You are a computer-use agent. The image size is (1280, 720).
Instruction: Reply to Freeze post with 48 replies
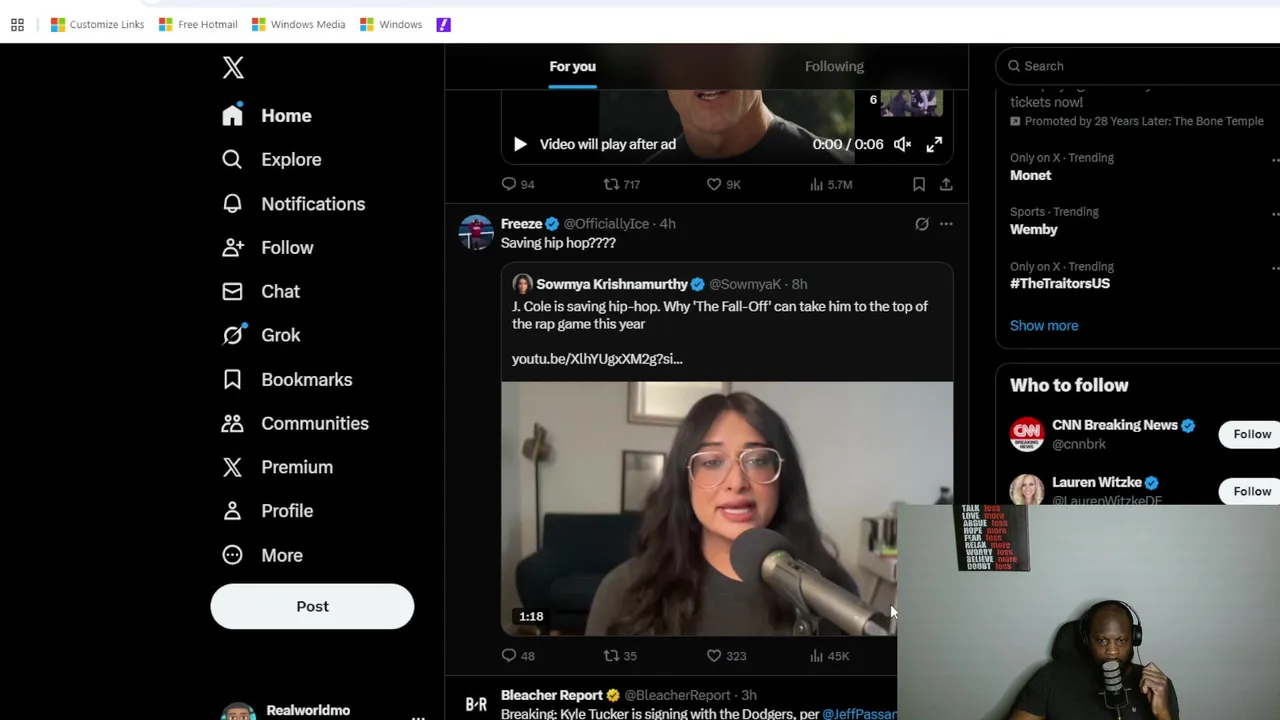[518, 656]
